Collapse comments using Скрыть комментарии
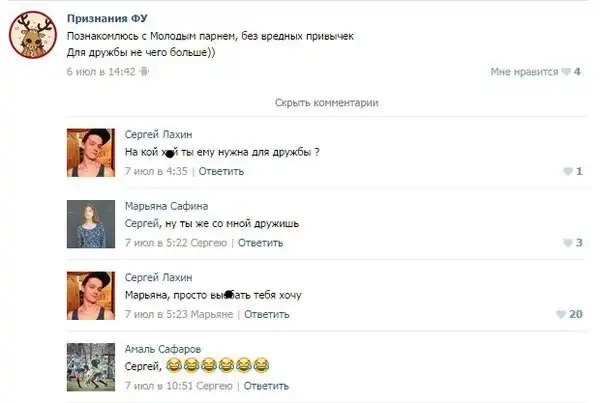The height and width of the screenshot is (403, 600). (326, 103)
